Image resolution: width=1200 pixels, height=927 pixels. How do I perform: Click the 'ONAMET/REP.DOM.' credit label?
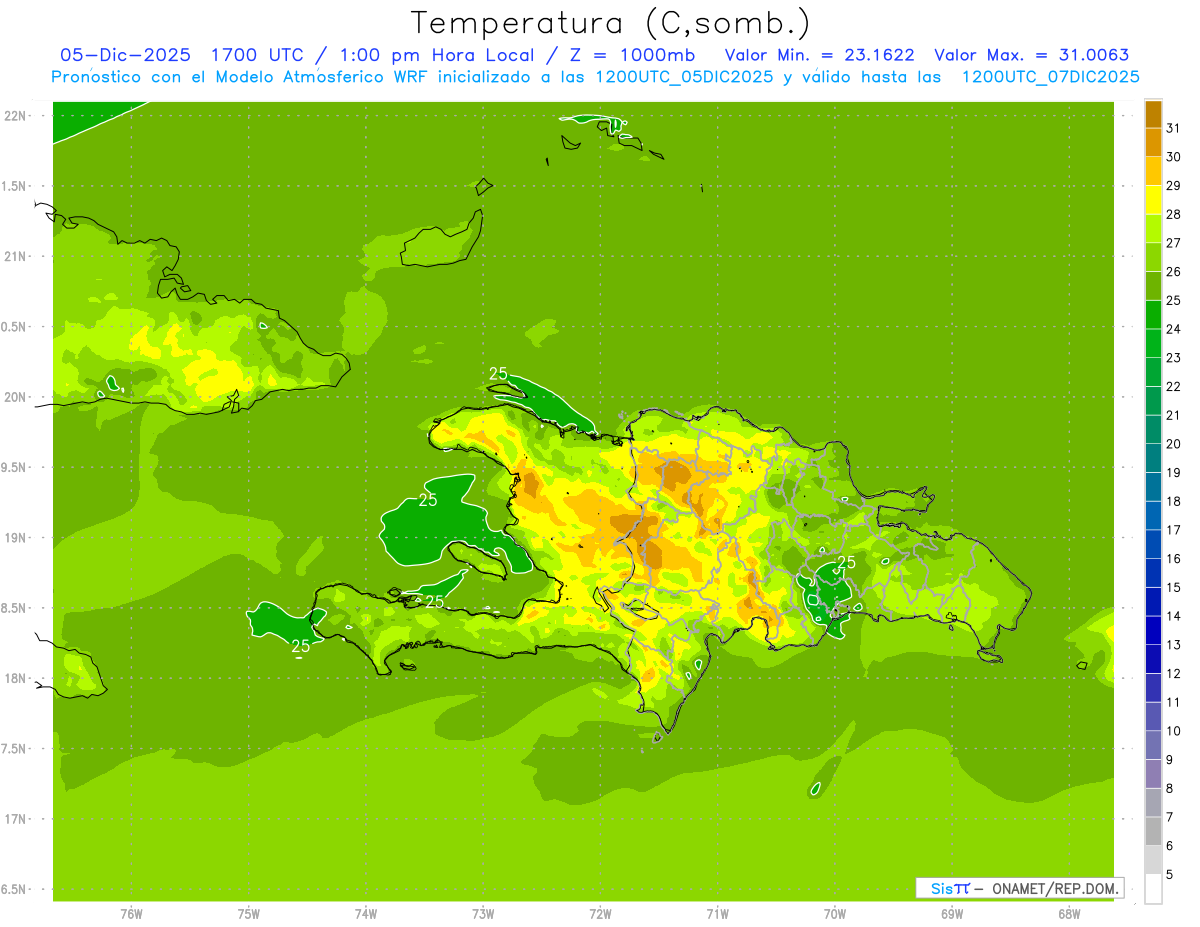pyautogui.click(x=1056, y=888)
